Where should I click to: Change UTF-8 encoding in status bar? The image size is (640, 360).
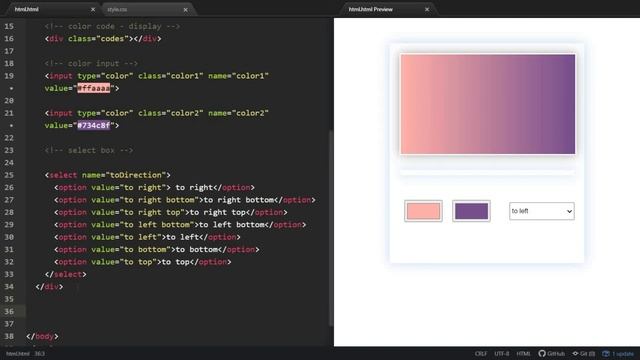click(502, 353)
